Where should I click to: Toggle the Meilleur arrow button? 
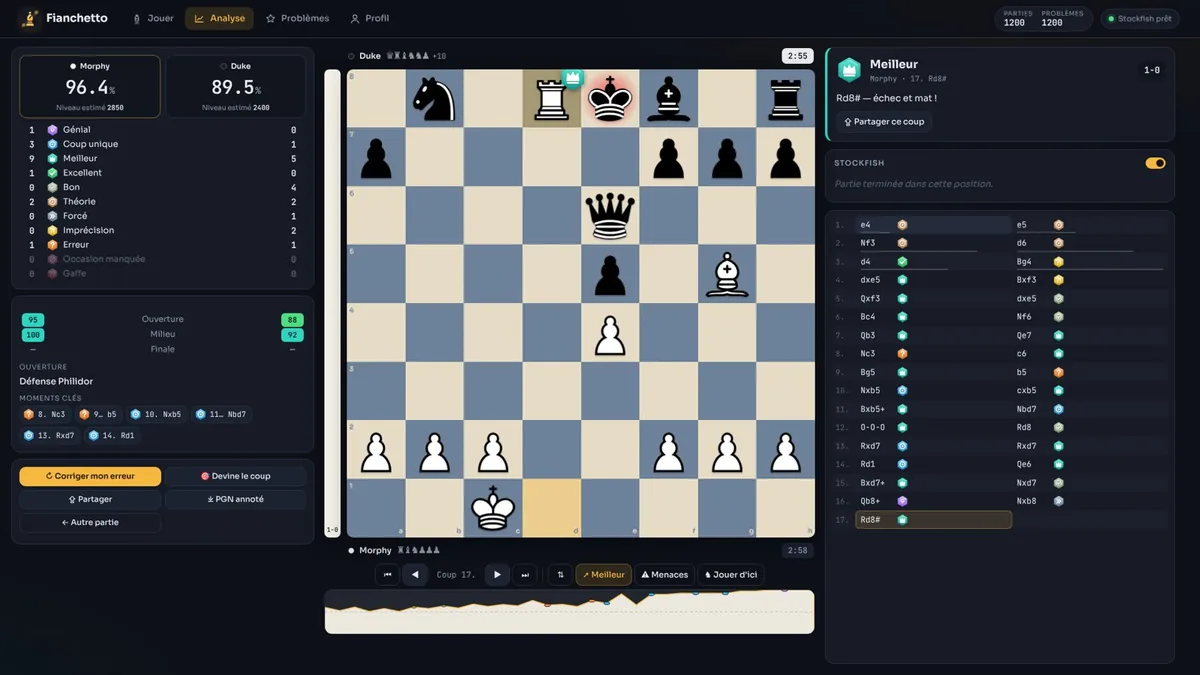pyautogui.click(x=603, y=575)
